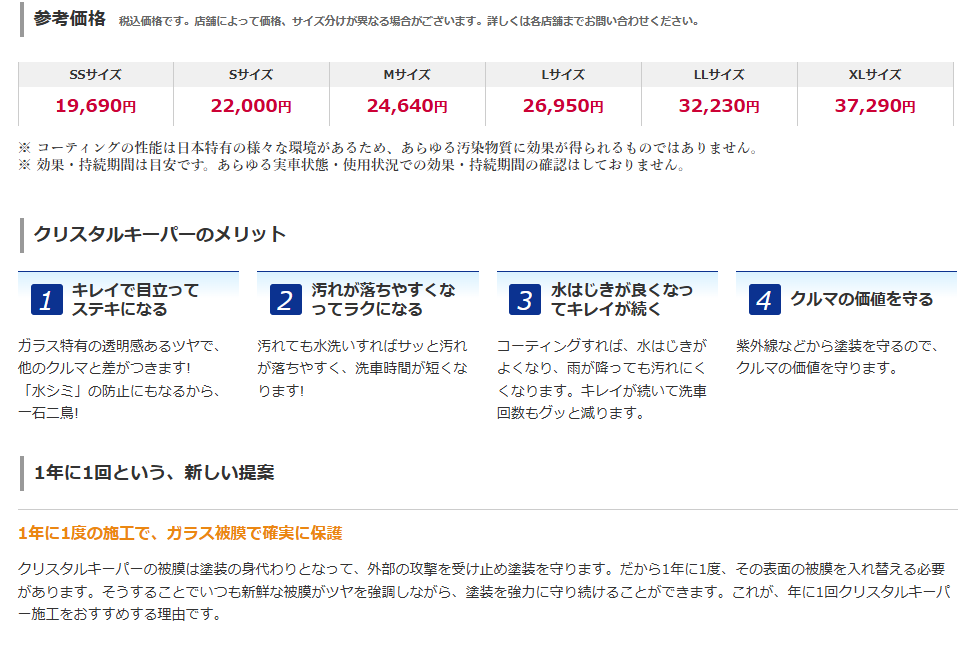Click the 24,640円 price

(x=407, y=106)
